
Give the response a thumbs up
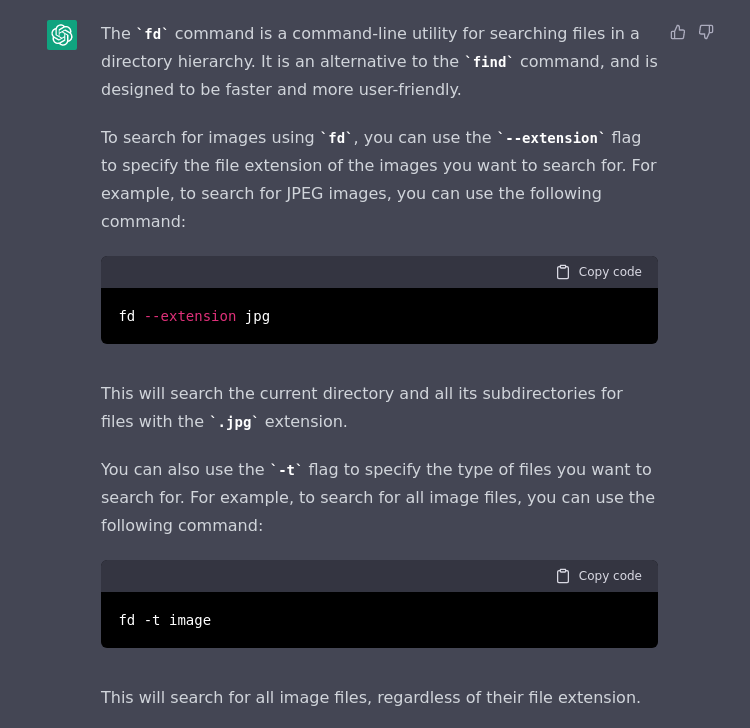click(x=678, y=32)
